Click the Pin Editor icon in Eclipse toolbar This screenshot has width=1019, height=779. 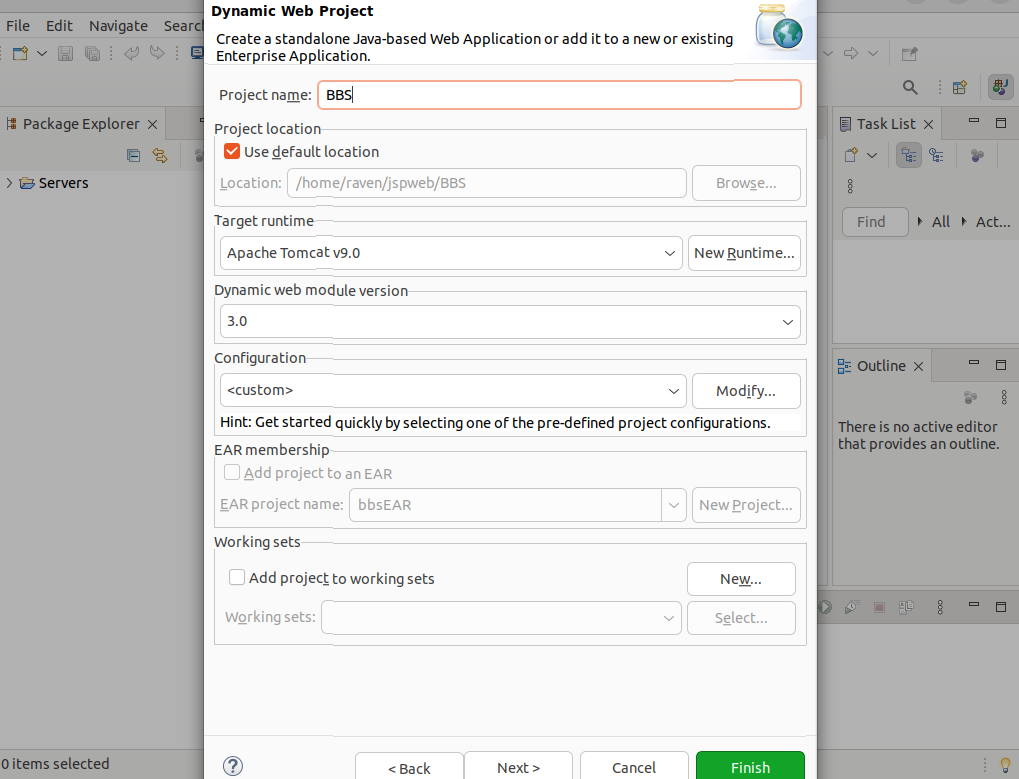point(910,53)
